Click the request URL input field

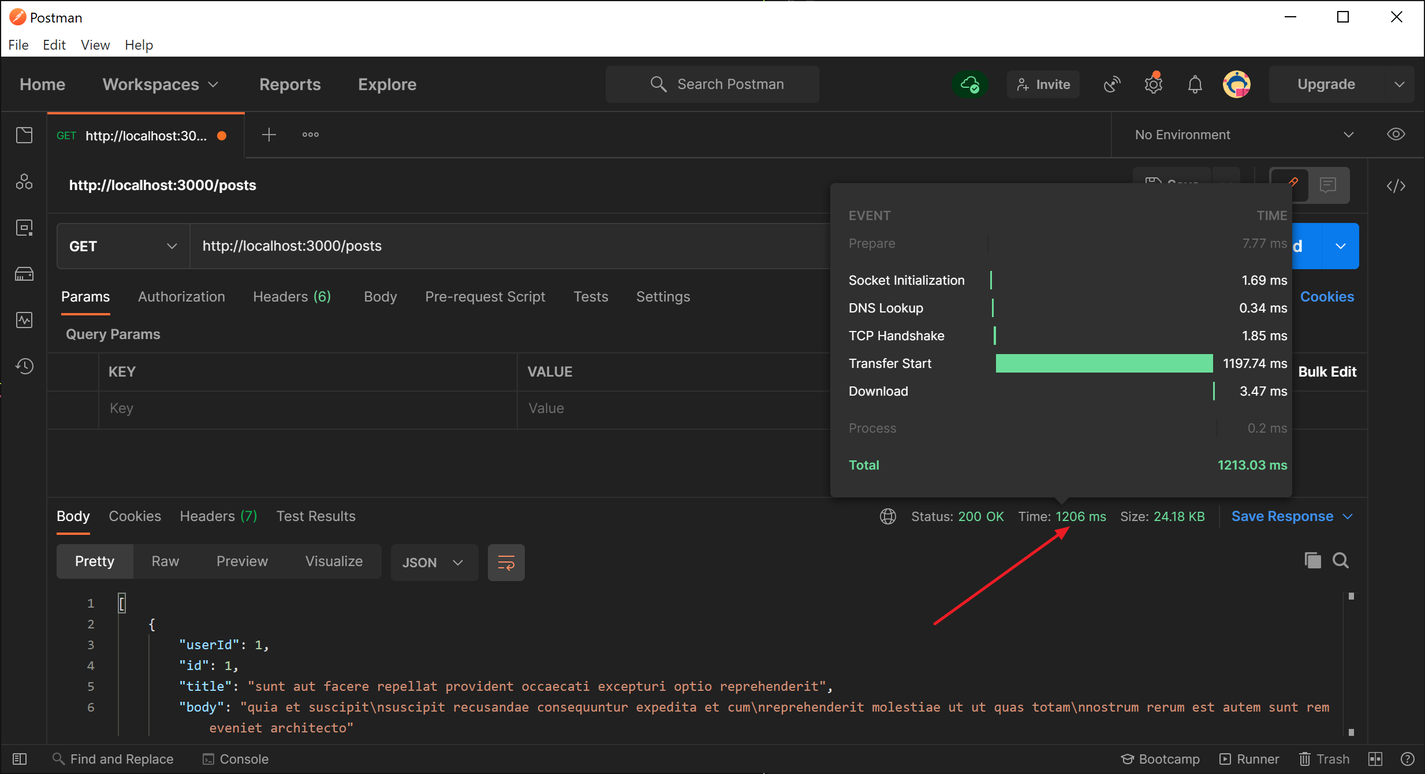(x=500, y=246)
